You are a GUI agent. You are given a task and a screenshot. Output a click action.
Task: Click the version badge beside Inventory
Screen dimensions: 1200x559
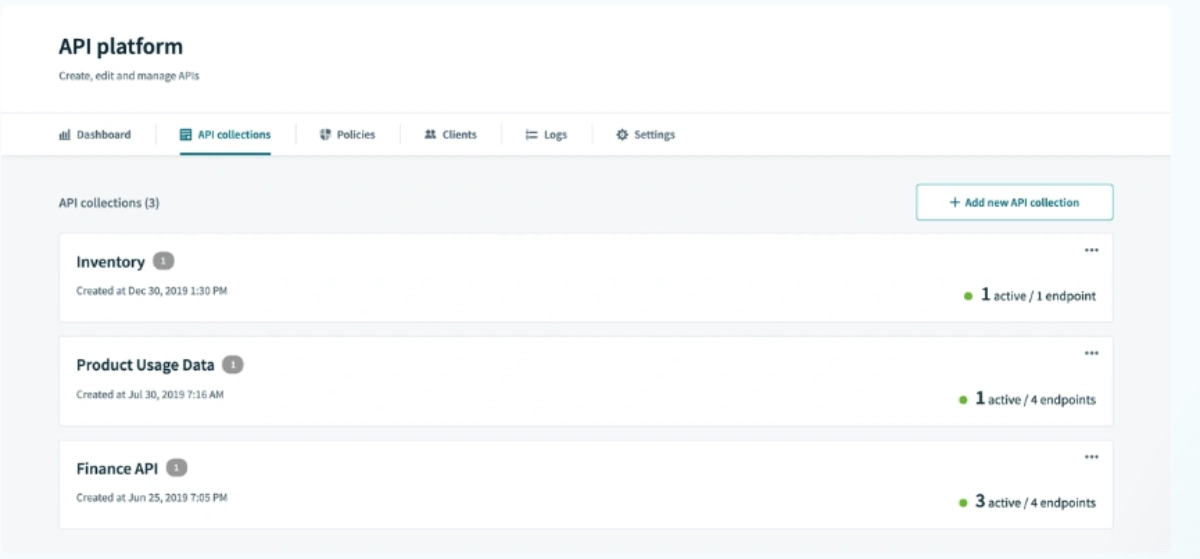coord(164,262)
